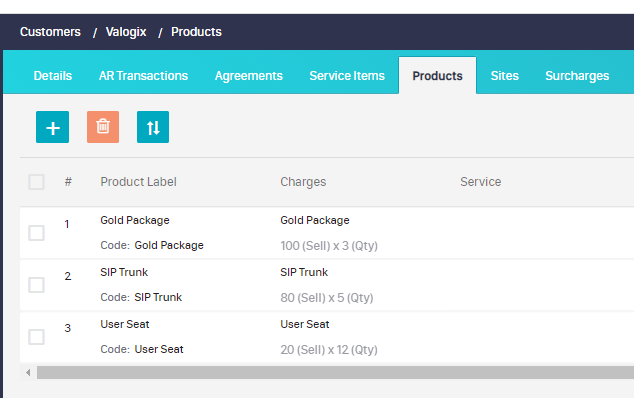Viewport: 634px width, 398px height.
Task: Click the # column header
Action: click(x=68, y=182)
